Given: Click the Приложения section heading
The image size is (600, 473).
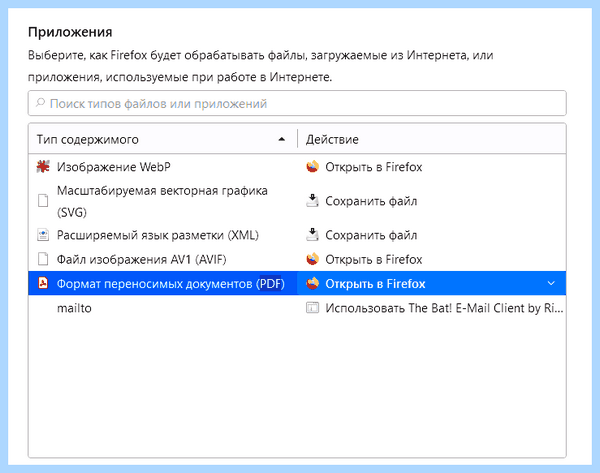Looking at the screenshot, I should [70, 32].
